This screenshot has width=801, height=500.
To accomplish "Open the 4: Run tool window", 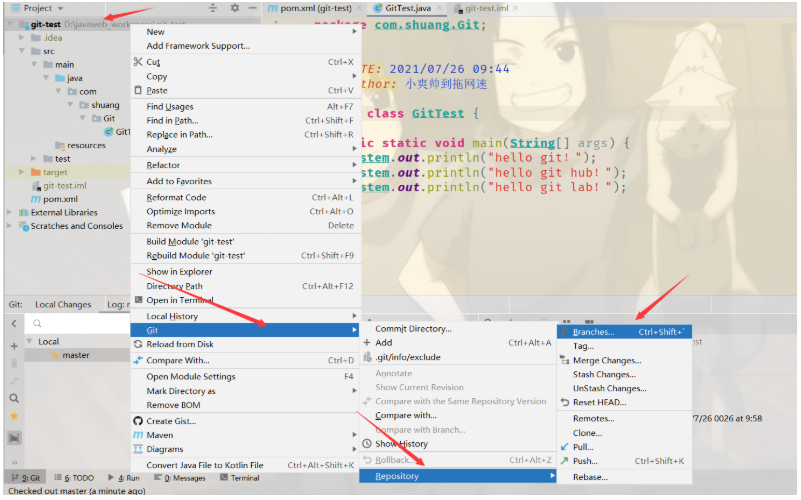I will pos(123,478).
